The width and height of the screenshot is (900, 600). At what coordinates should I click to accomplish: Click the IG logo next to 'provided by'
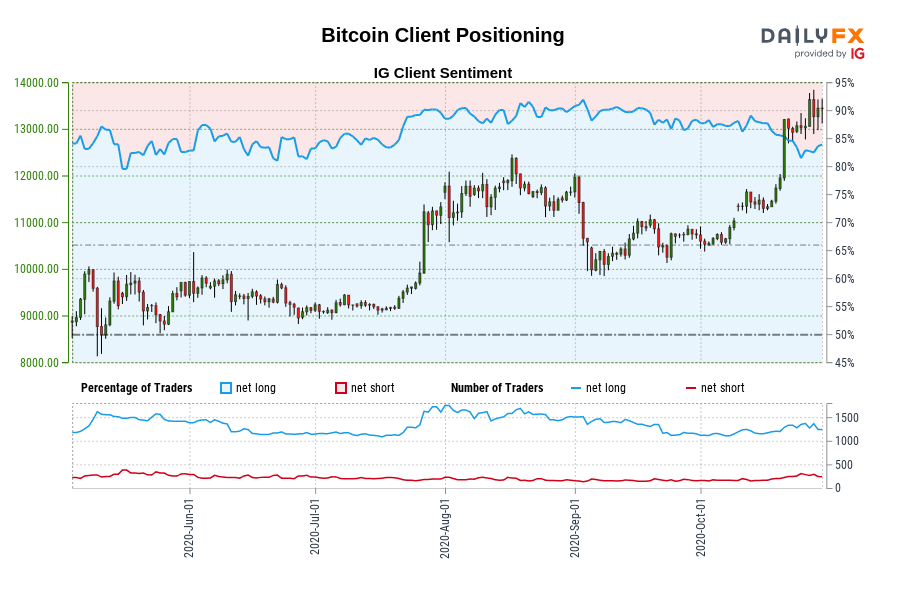(x=858, y=53)
